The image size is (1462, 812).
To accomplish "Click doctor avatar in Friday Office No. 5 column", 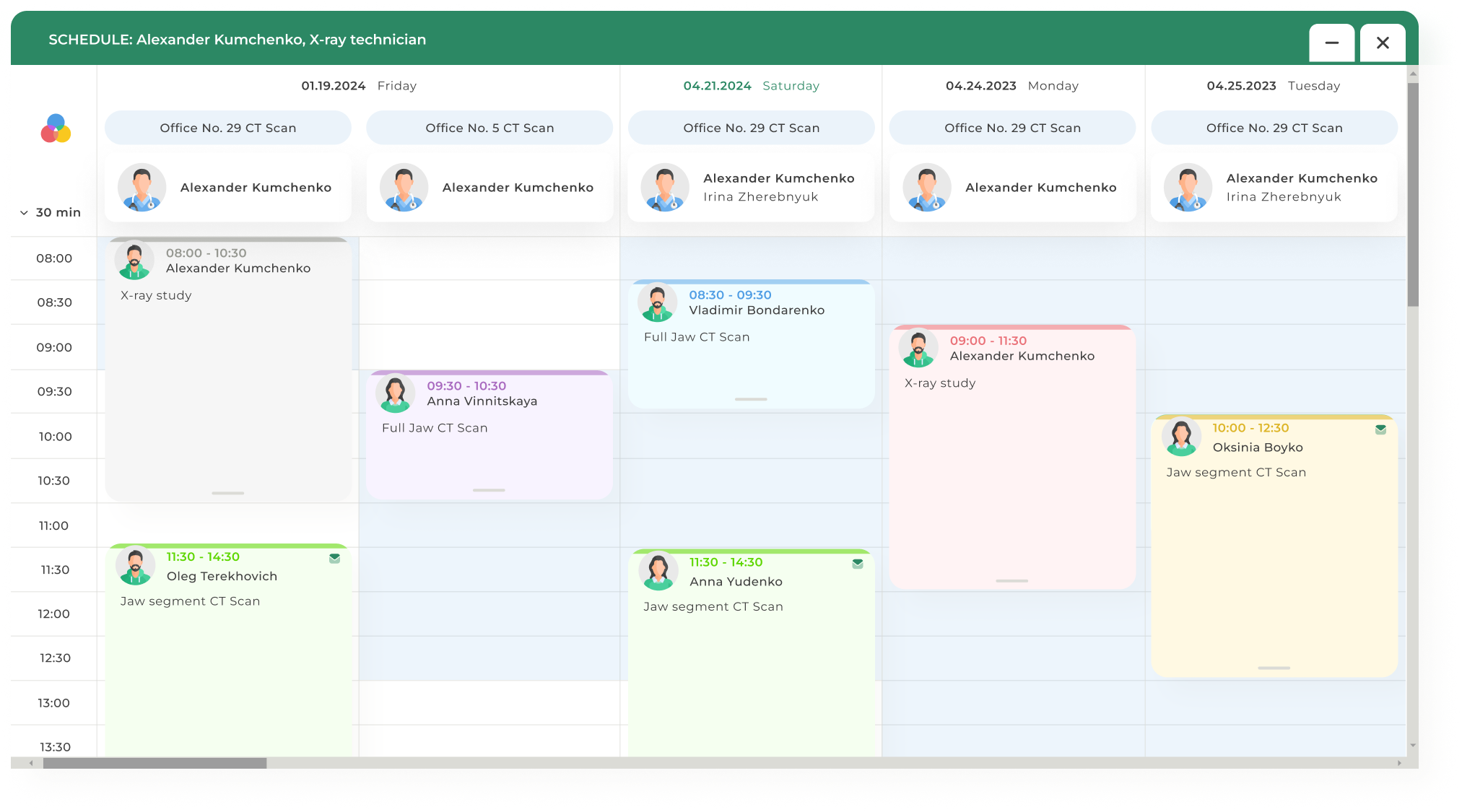I will point(404,188).
